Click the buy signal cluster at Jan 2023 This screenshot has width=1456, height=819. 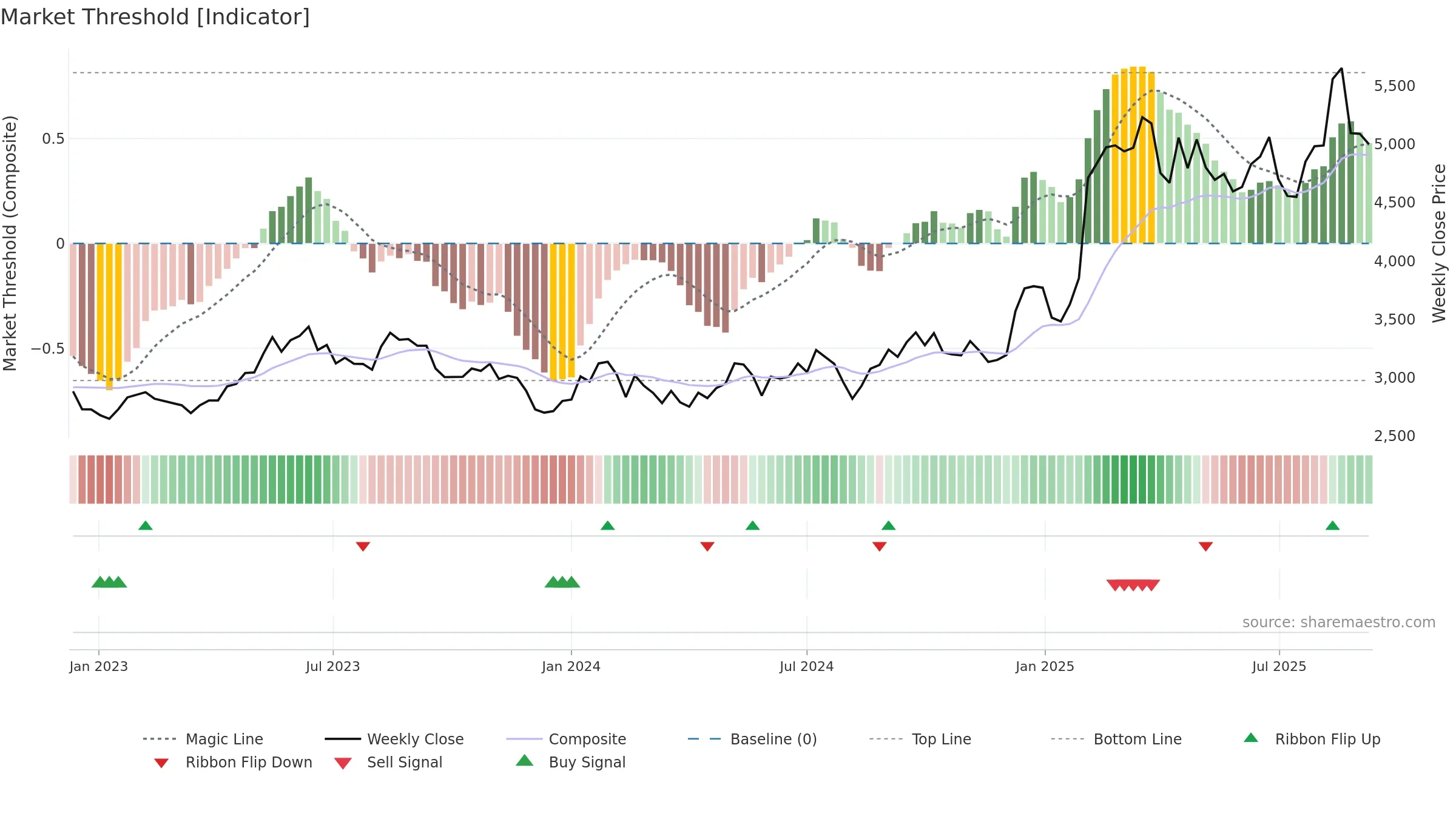[x=109, y=582]
